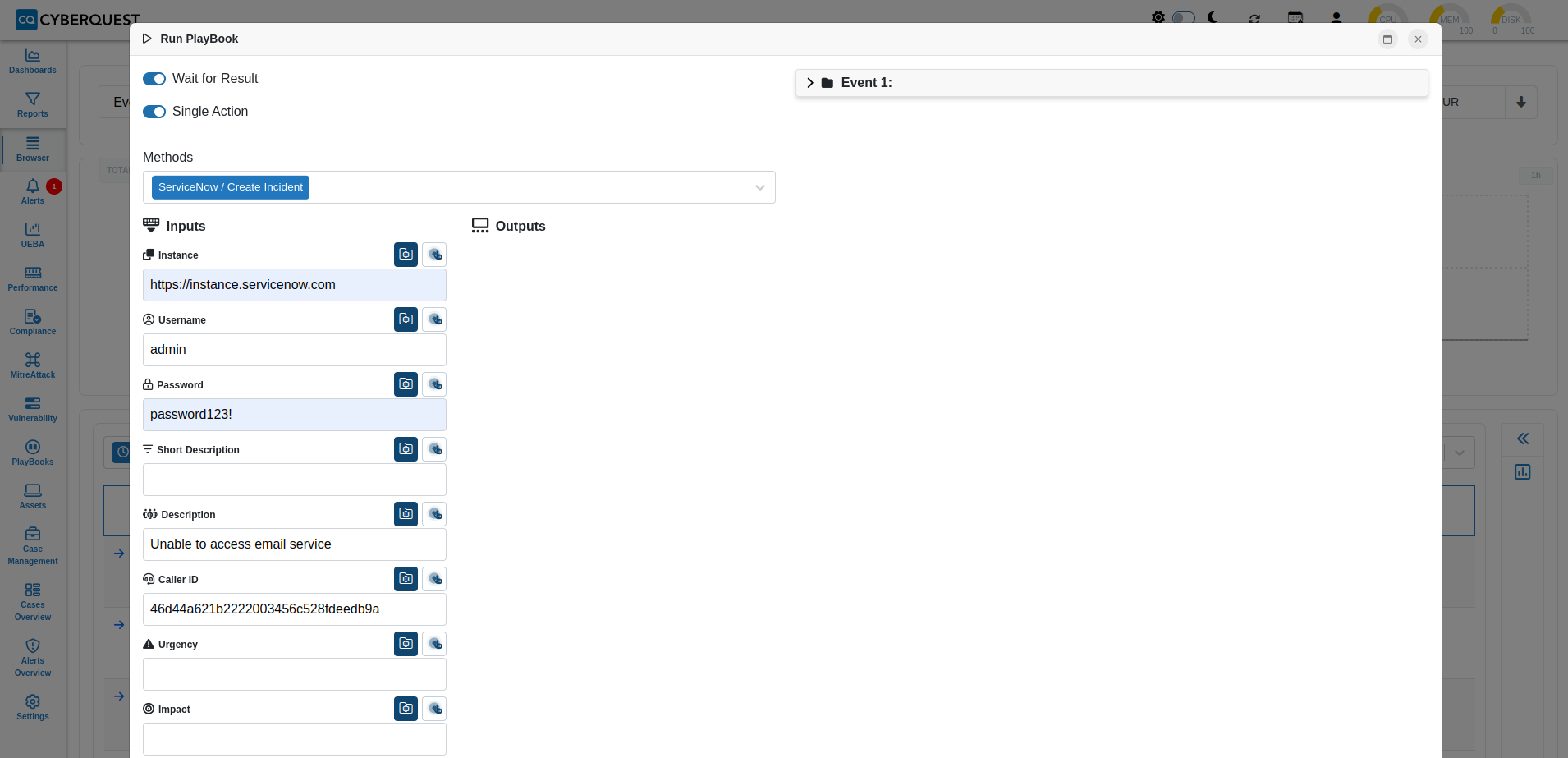The width and height of the screenshot is (1568, 758).
Task: Open Dashboards in the sidebar
Action: [33, 62]
